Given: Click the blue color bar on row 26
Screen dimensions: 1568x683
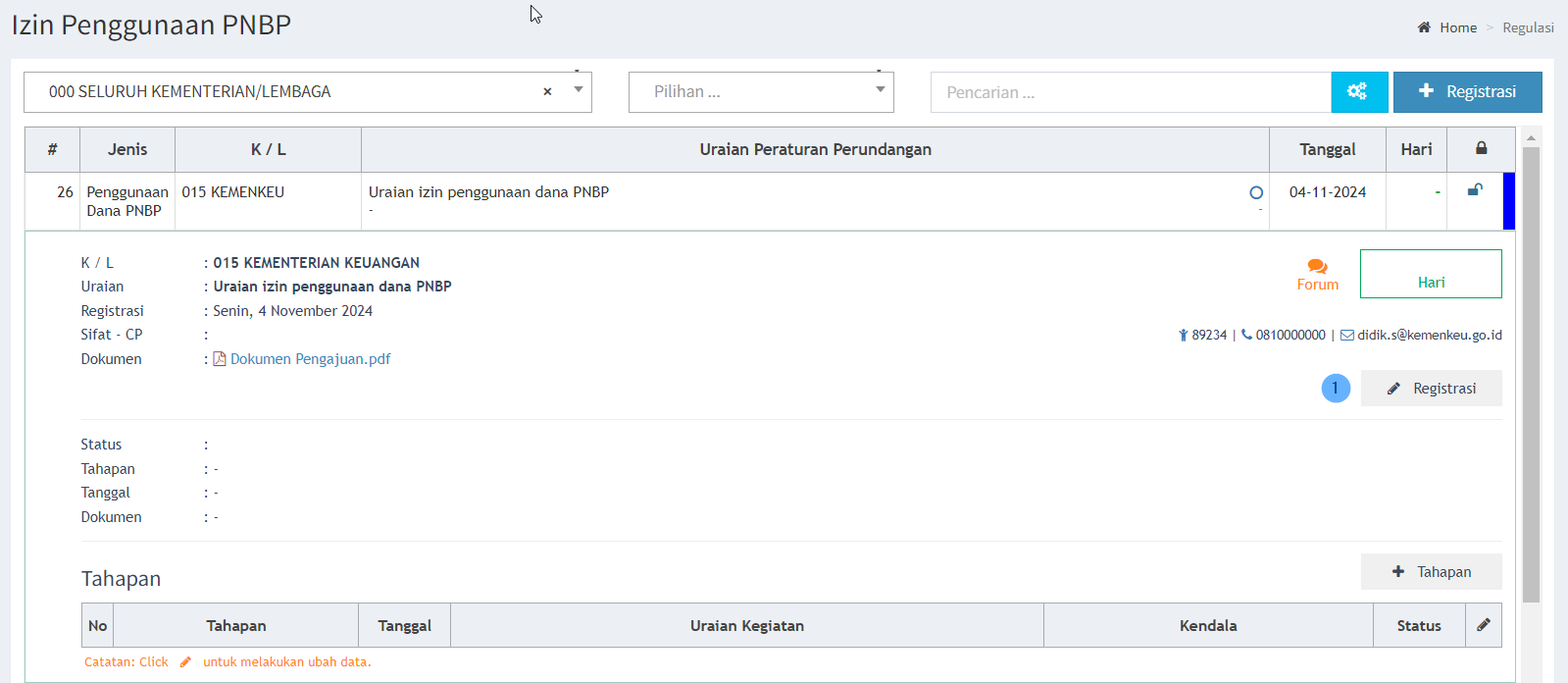Looking at the screenshot, I should coord(1508,201).
